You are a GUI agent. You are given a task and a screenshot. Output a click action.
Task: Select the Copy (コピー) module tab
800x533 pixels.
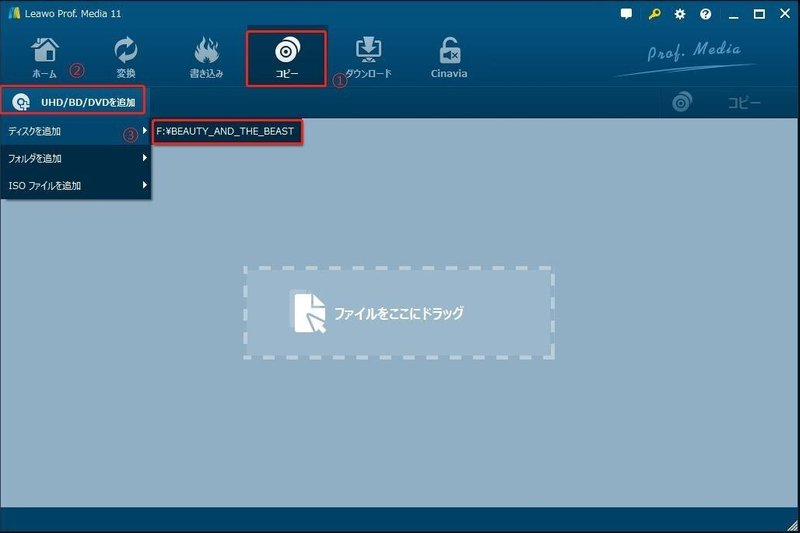(287, 58)
